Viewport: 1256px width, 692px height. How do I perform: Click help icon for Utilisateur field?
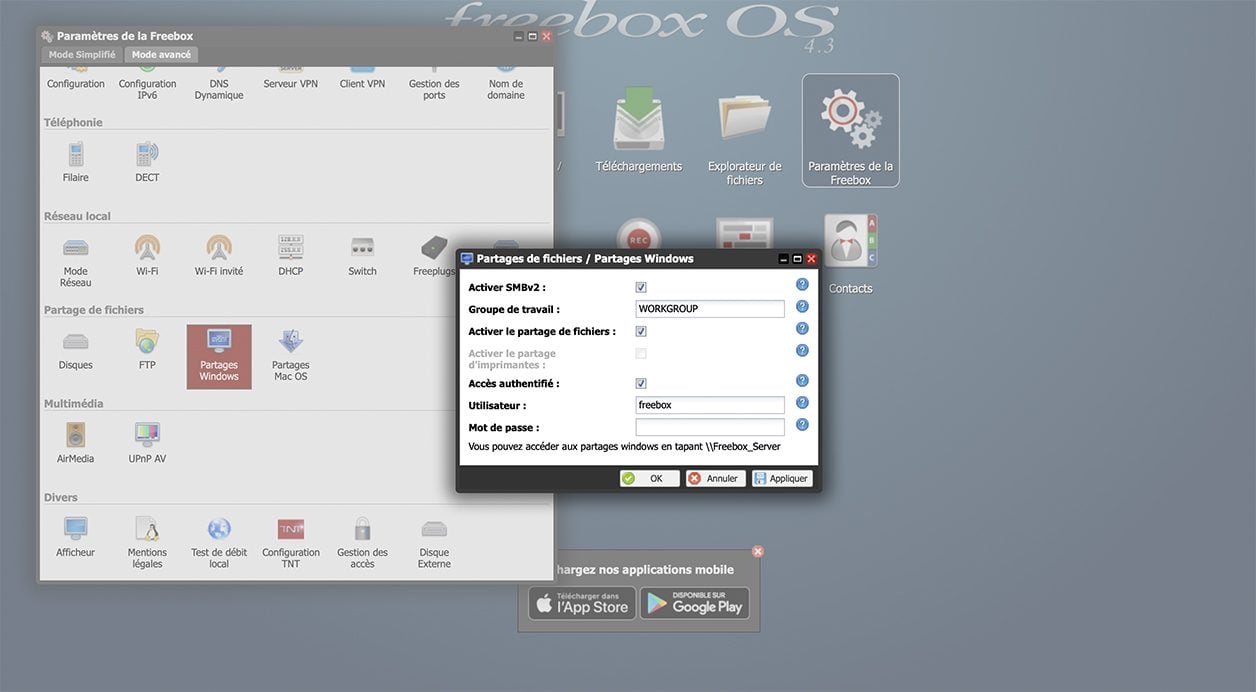point(802,403)
